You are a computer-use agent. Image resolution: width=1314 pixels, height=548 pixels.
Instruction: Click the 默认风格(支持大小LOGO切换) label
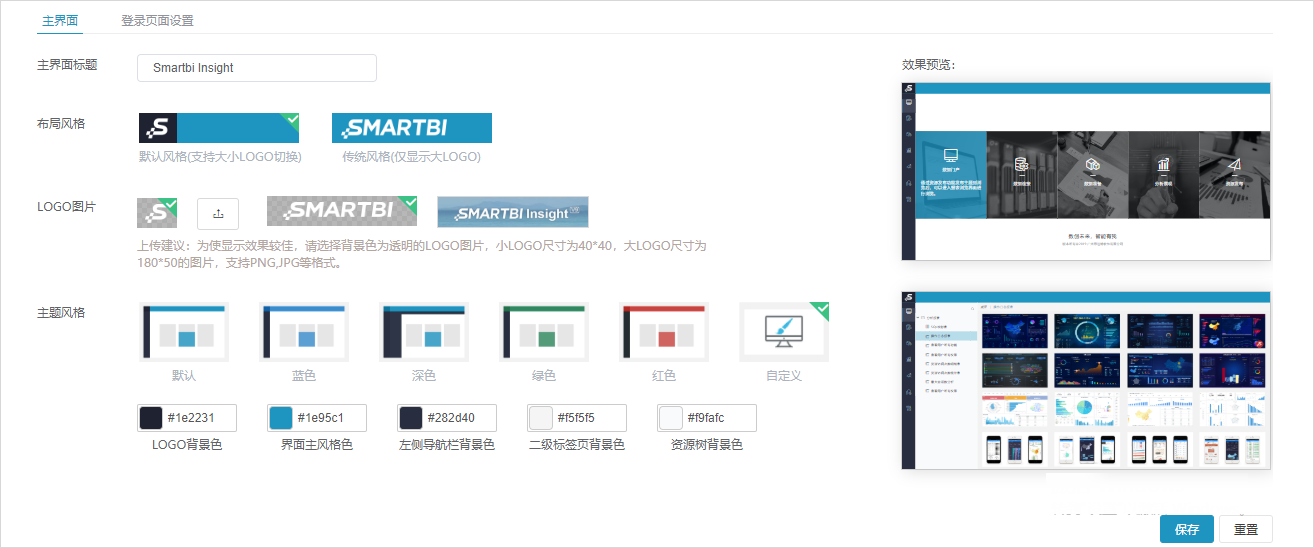[220, 157]
